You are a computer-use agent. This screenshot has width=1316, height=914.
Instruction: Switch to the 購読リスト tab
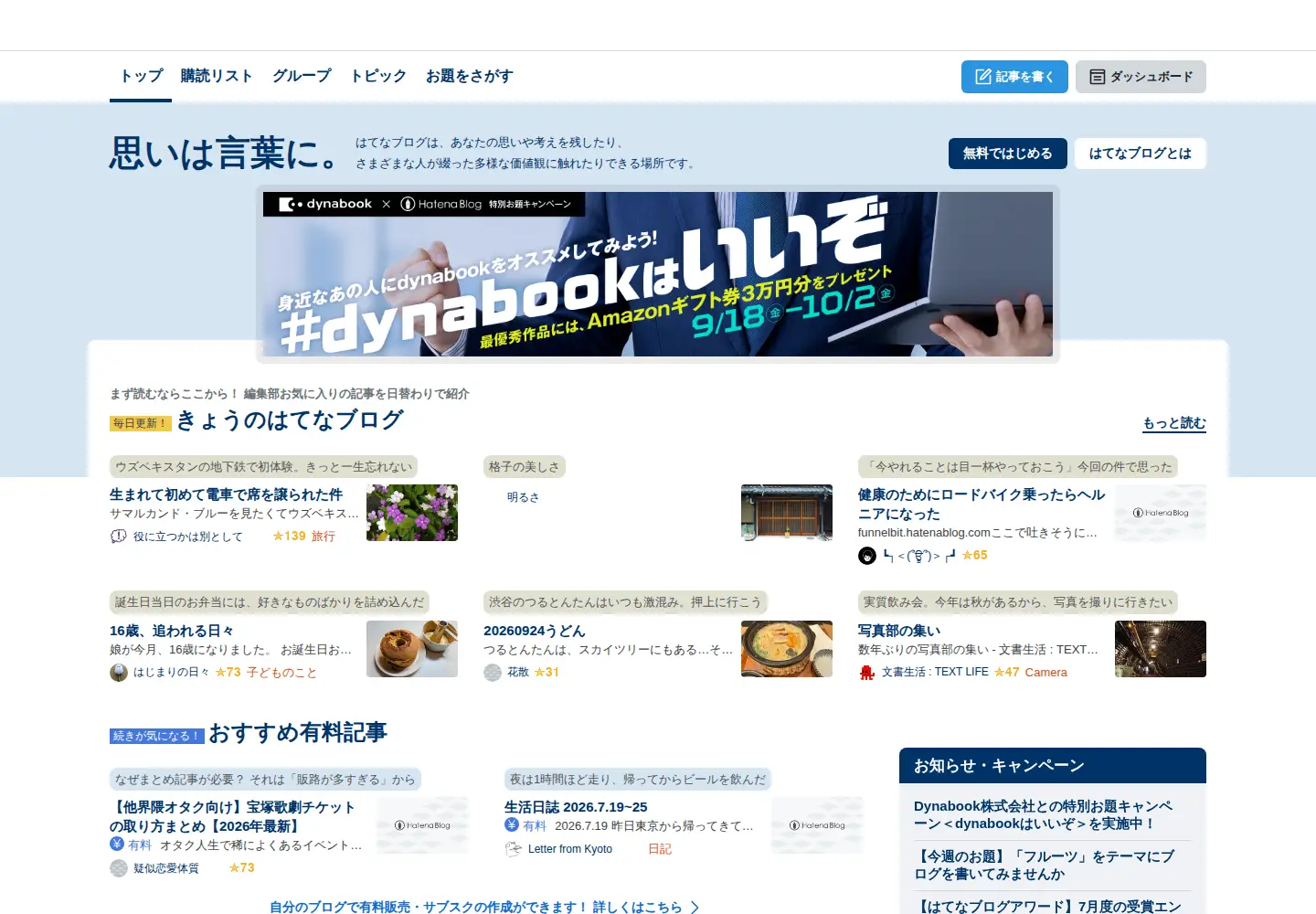(x=217, y=76)
